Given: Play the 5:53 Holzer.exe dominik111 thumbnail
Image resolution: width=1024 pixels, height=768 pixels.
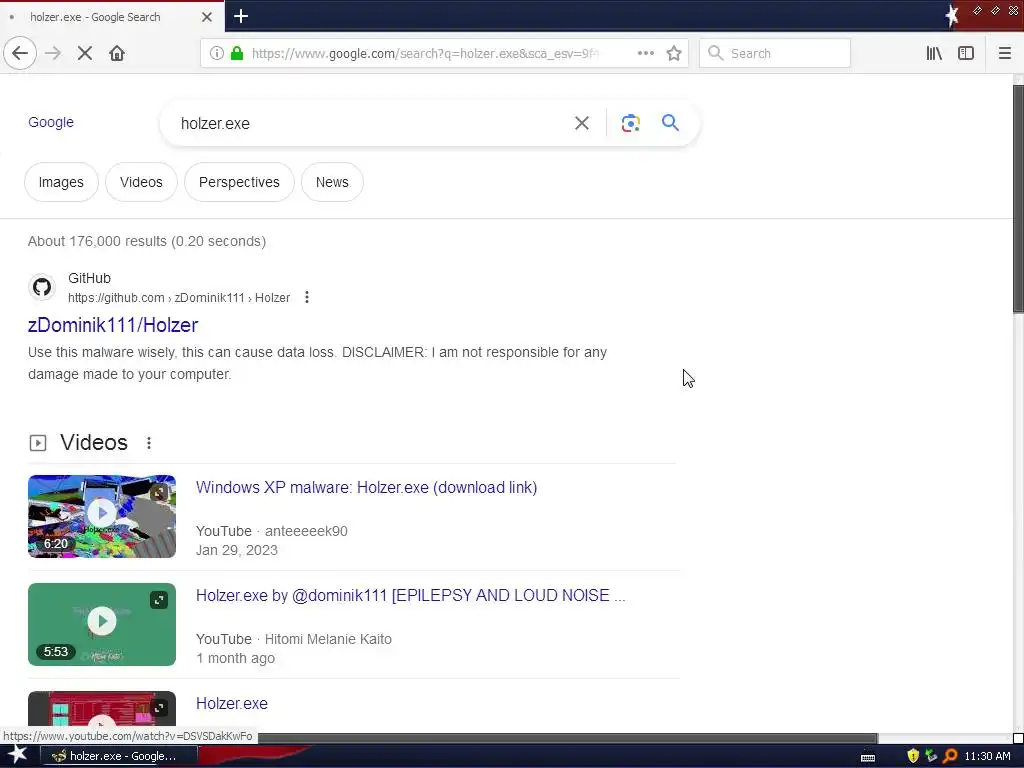Looking at the screenshot, I should coord(102,624).
